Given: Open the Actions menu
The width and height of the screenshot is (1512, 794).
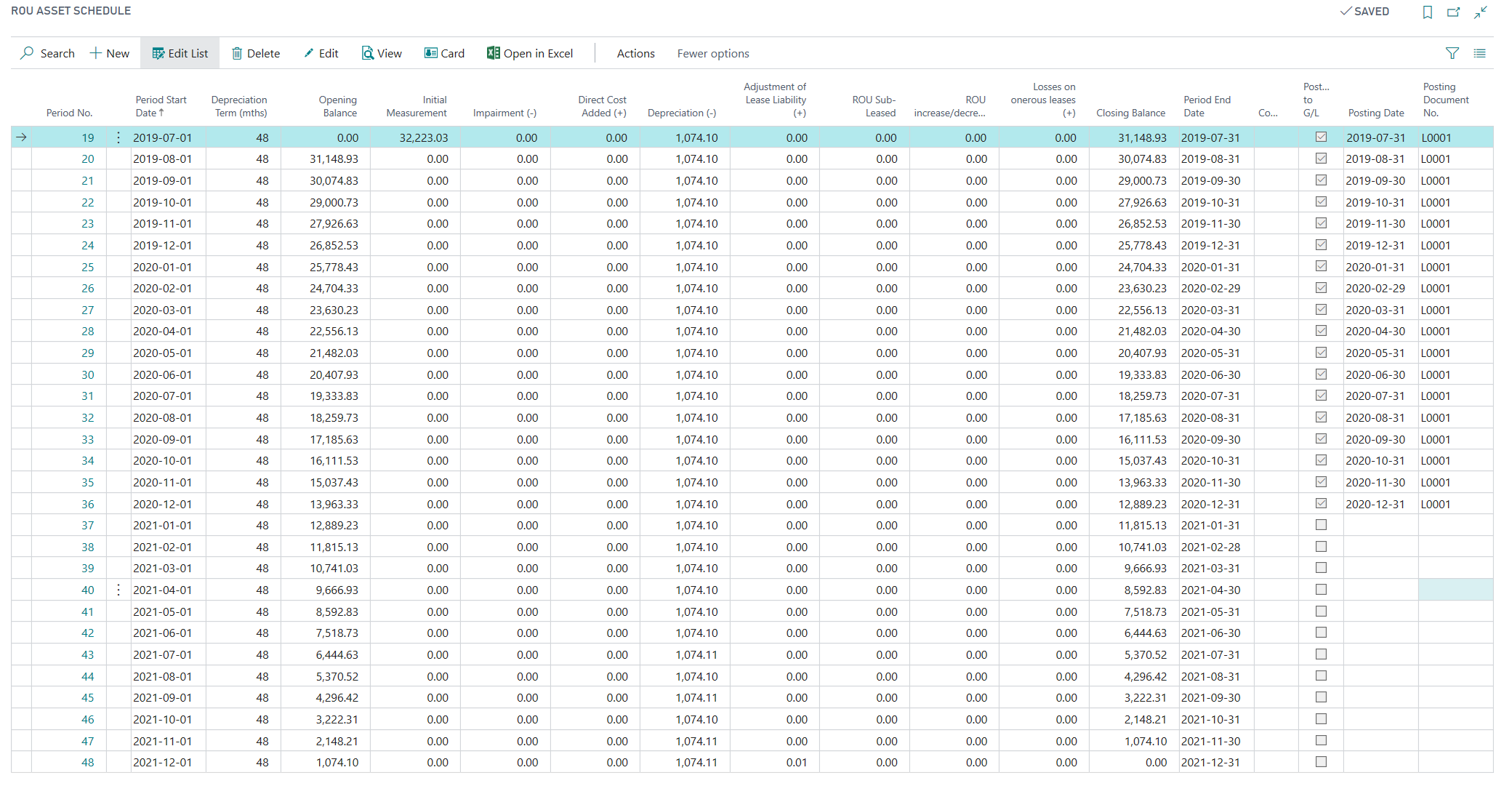Looking at the screenshot, I should [635, 53].
